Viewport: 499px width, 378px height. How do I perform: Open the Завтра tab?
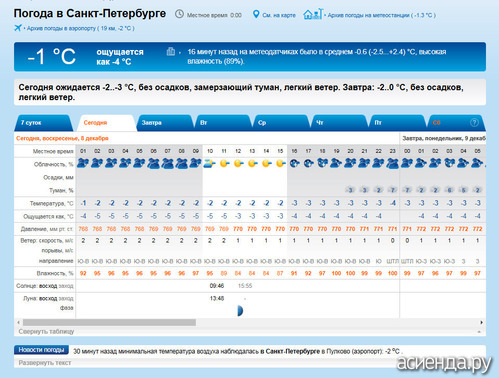click(164, 123)
